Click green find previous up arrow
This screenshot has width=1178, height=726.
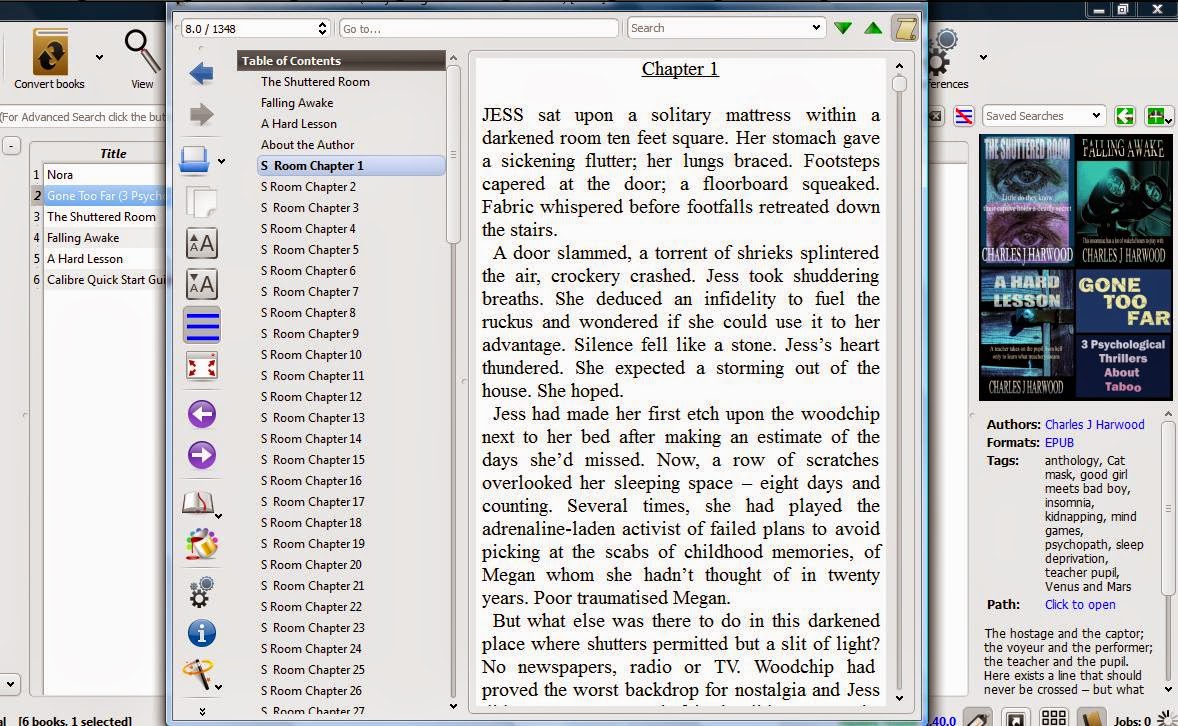tap(873, 29)
